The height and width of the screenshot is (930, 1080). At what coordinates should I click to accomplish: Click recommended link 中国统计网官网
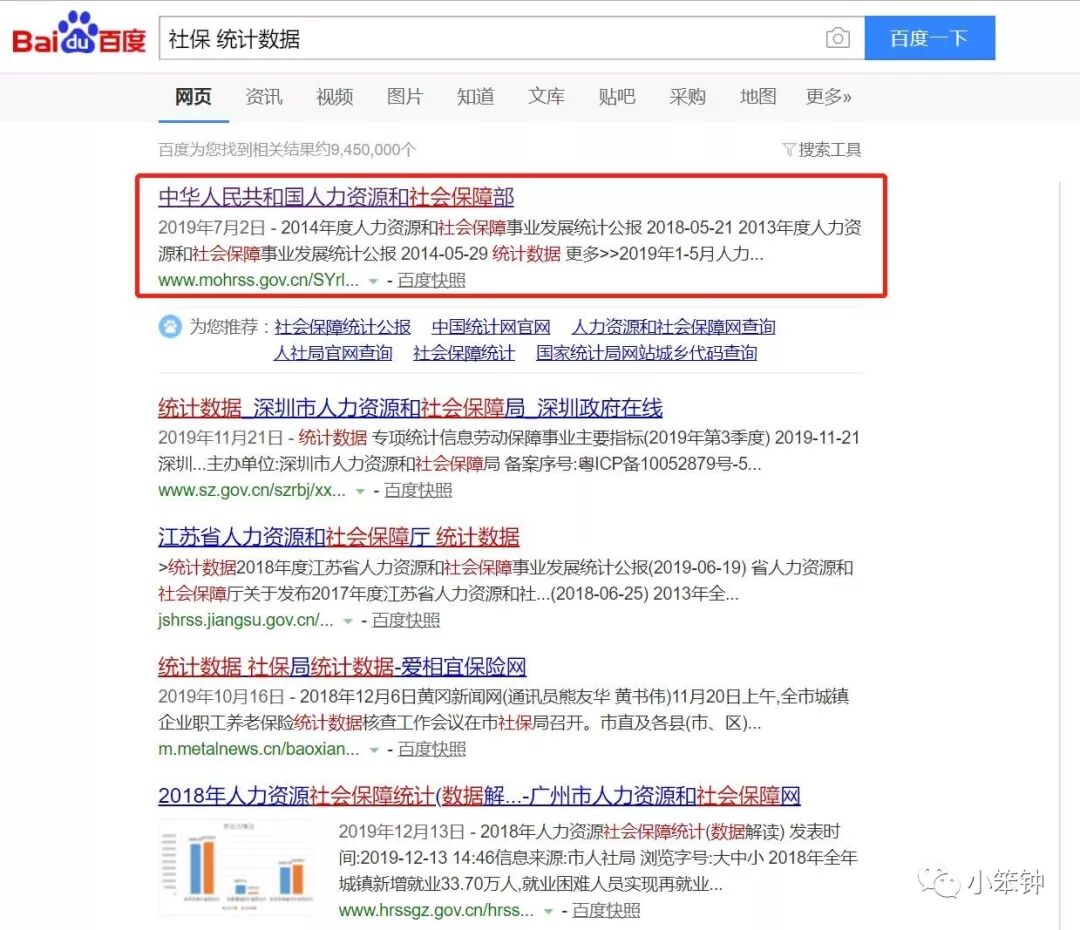[491, 327]
